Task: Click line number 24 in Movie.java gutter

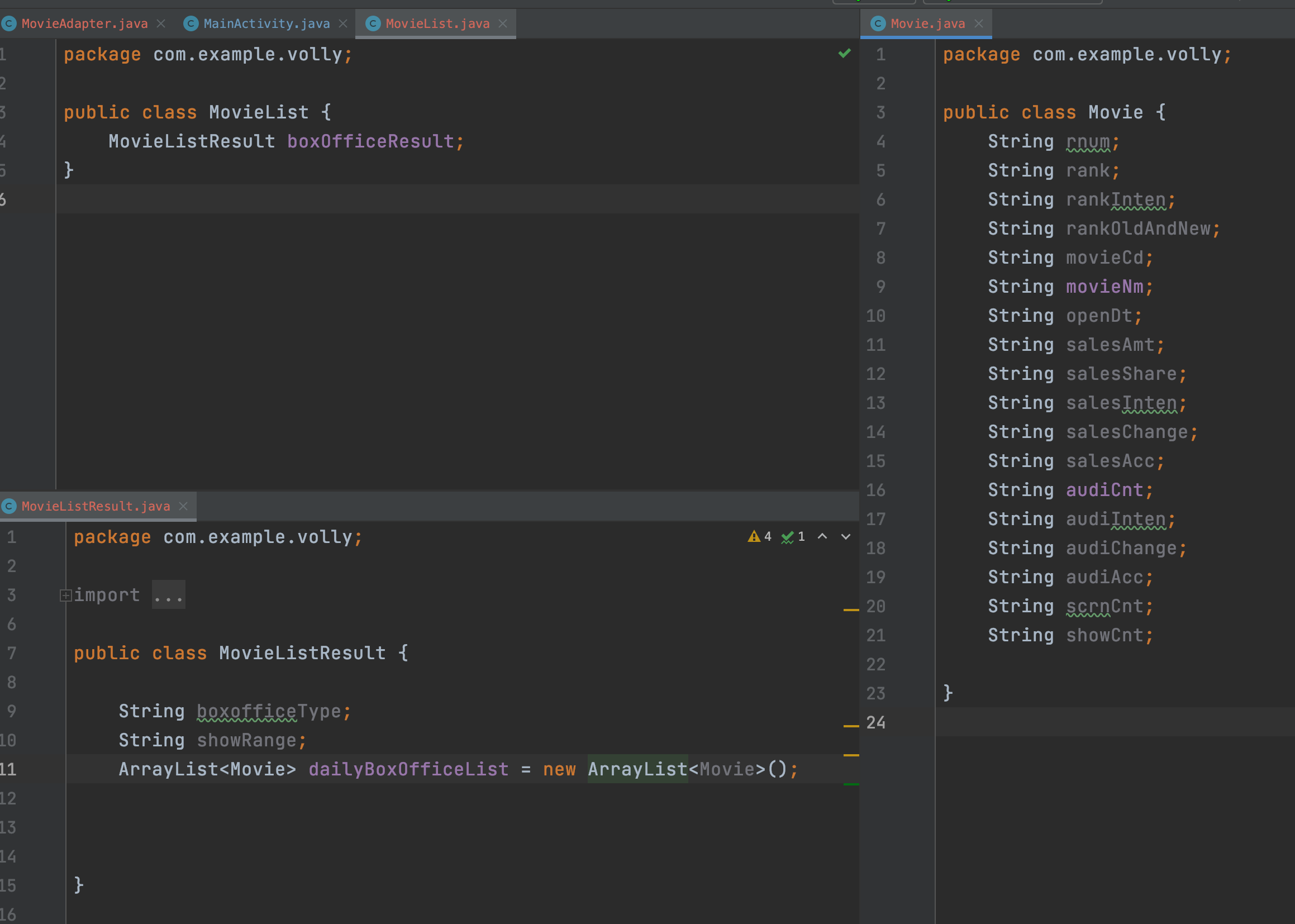Action: [875, 722]
